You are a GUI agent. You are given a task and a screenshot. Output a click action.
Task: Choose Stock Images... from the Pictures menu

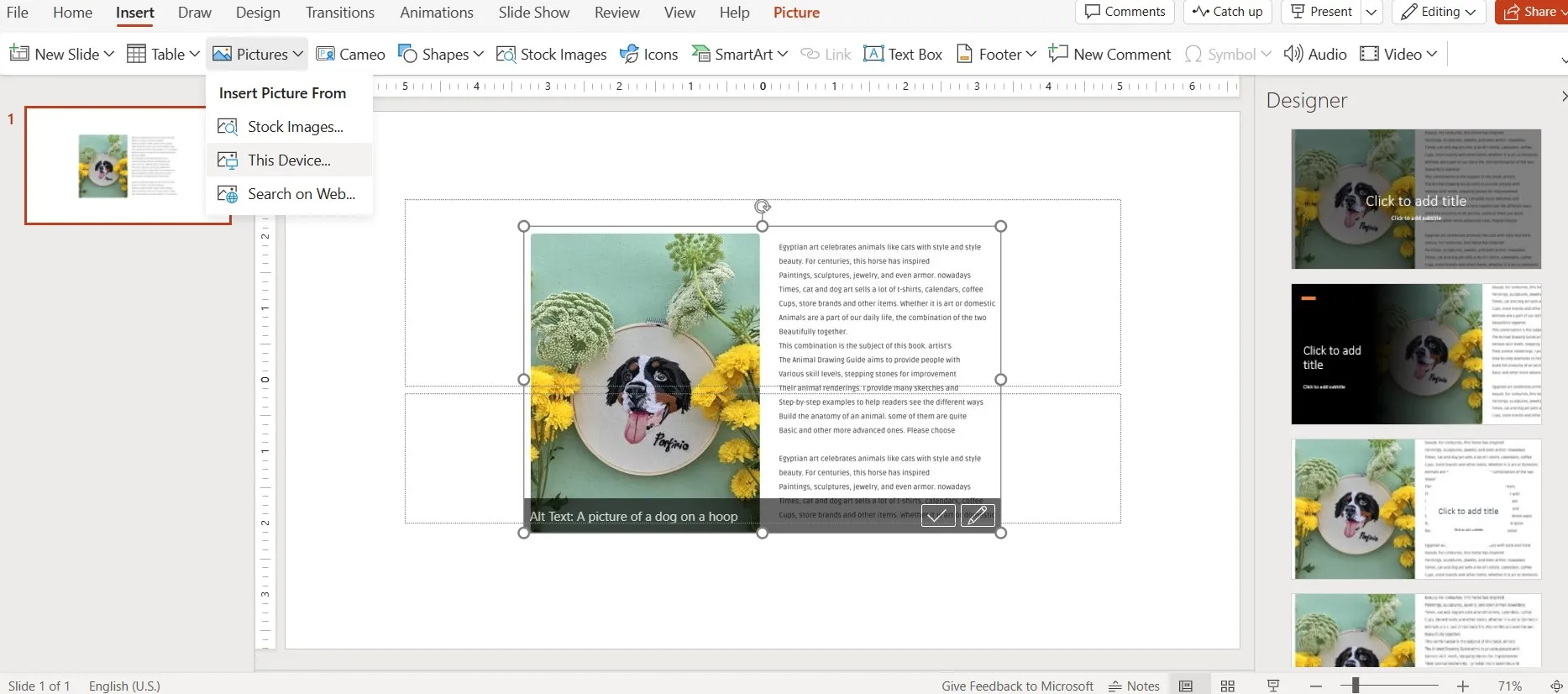(x=289, y=127)
